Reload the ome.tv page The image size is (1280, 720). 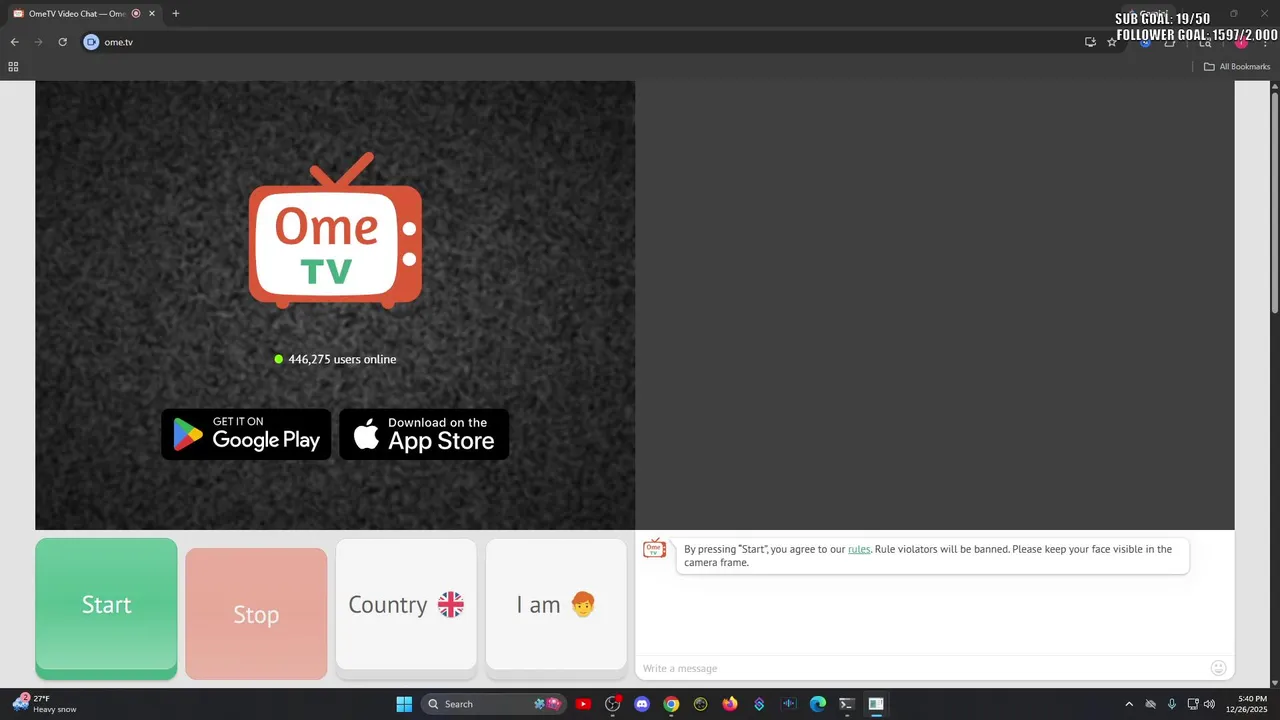(63, 42)
